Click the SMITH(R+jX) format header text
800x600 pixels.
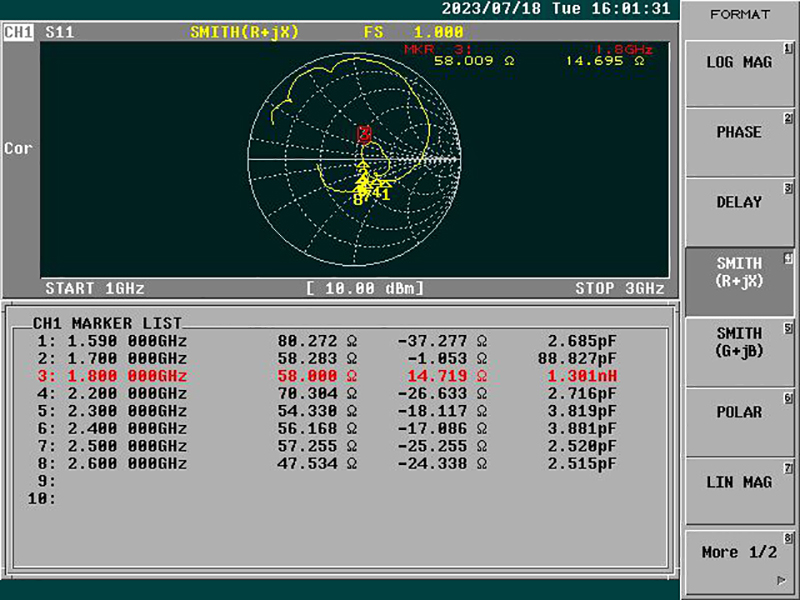[x=244, y=32]
